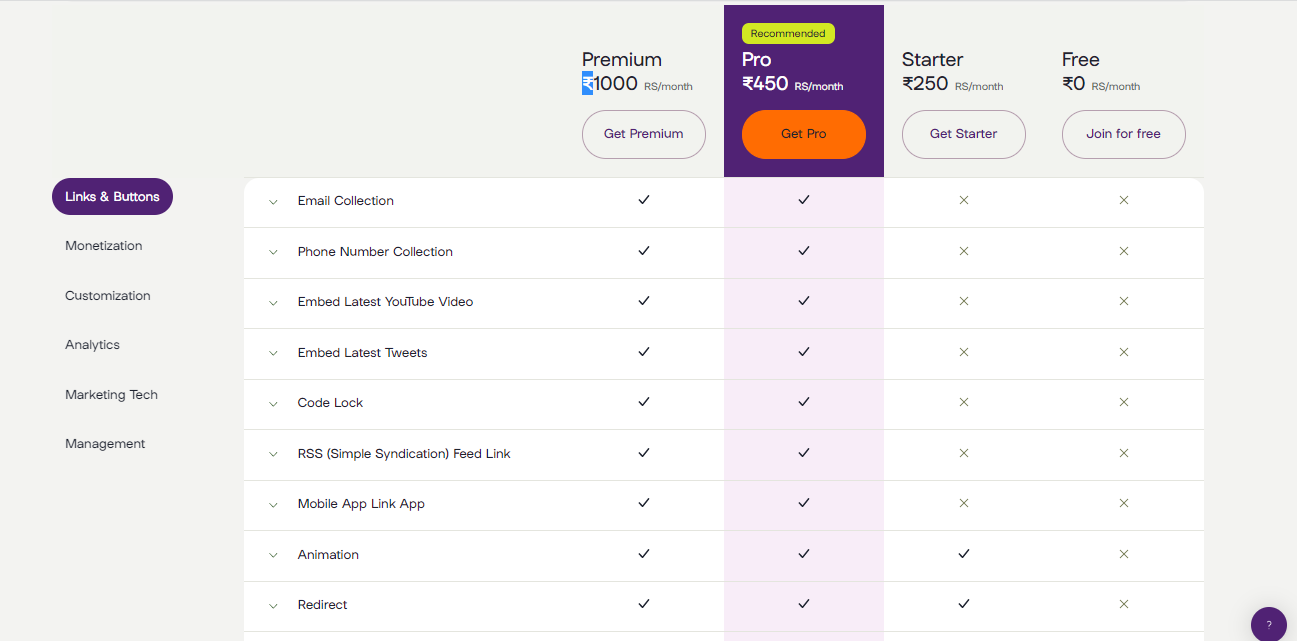Select the Marketing Tech category
The width and height of the screenshot is (1297, 641).
pos(112,395)
